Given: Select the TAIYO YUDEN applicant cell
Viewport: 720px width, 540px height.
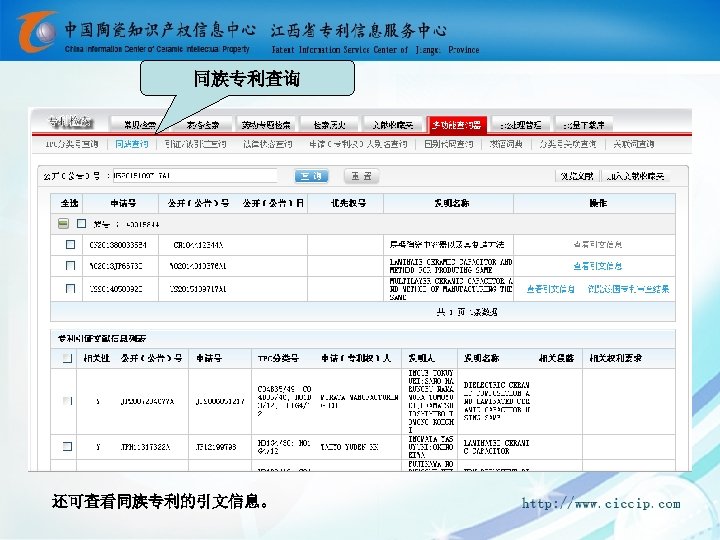Looking at the screenshot, I should 349,446.
